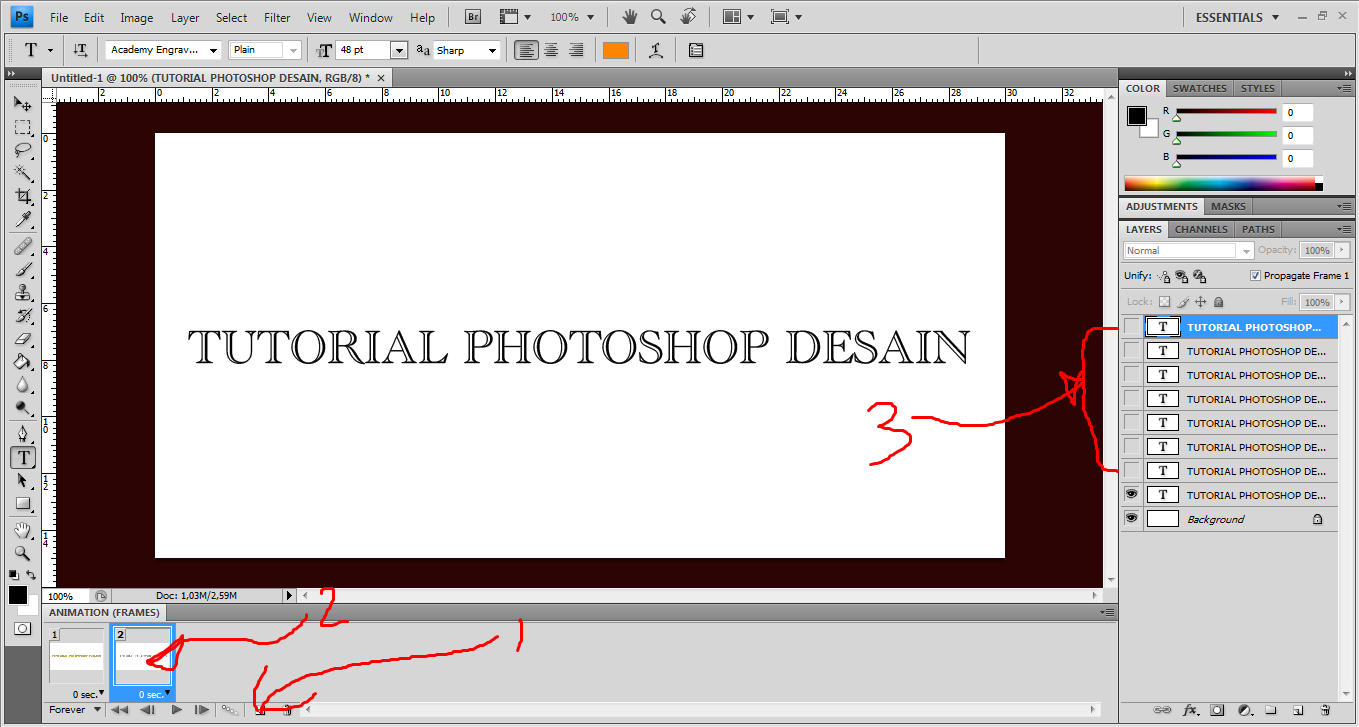Open the Filter menu
The height and width of the screenshot is (727, 1359).
click(x=277, y=17)
